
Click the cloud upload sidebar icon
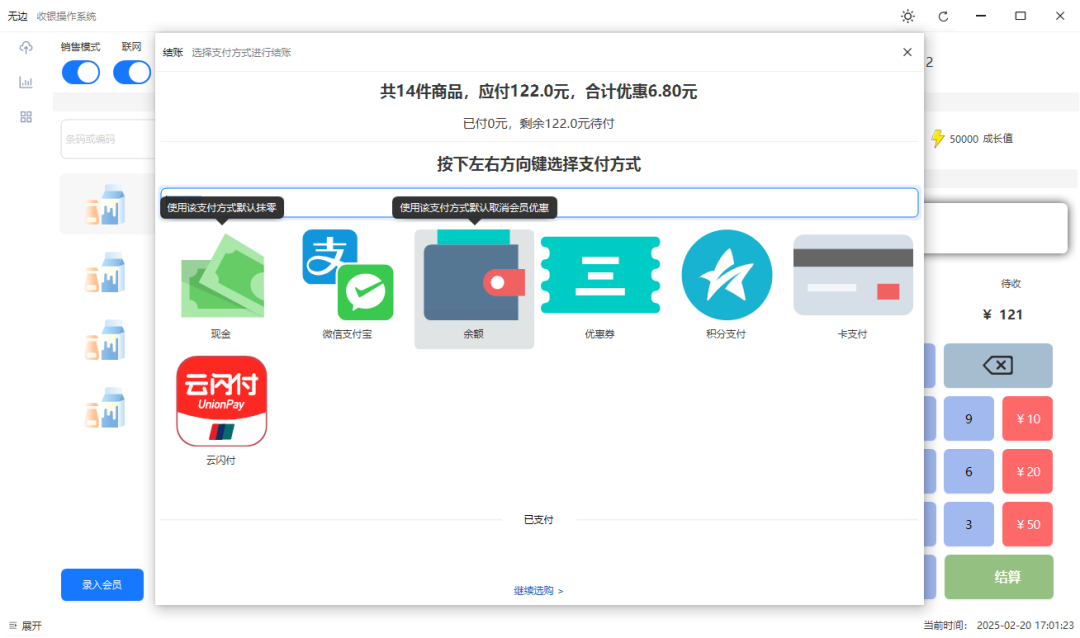point(26,48)
